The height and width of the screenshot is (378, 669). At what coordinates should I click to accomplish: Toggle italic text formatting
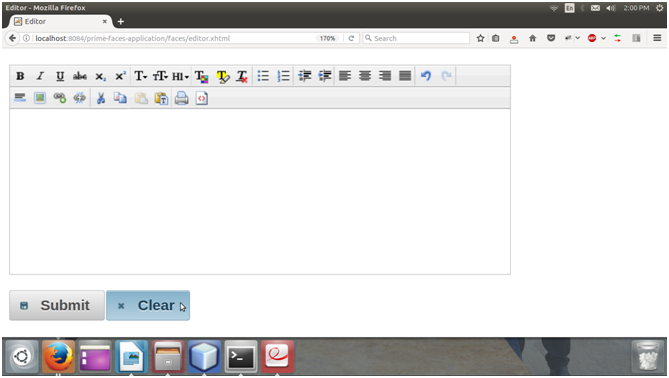40,76
